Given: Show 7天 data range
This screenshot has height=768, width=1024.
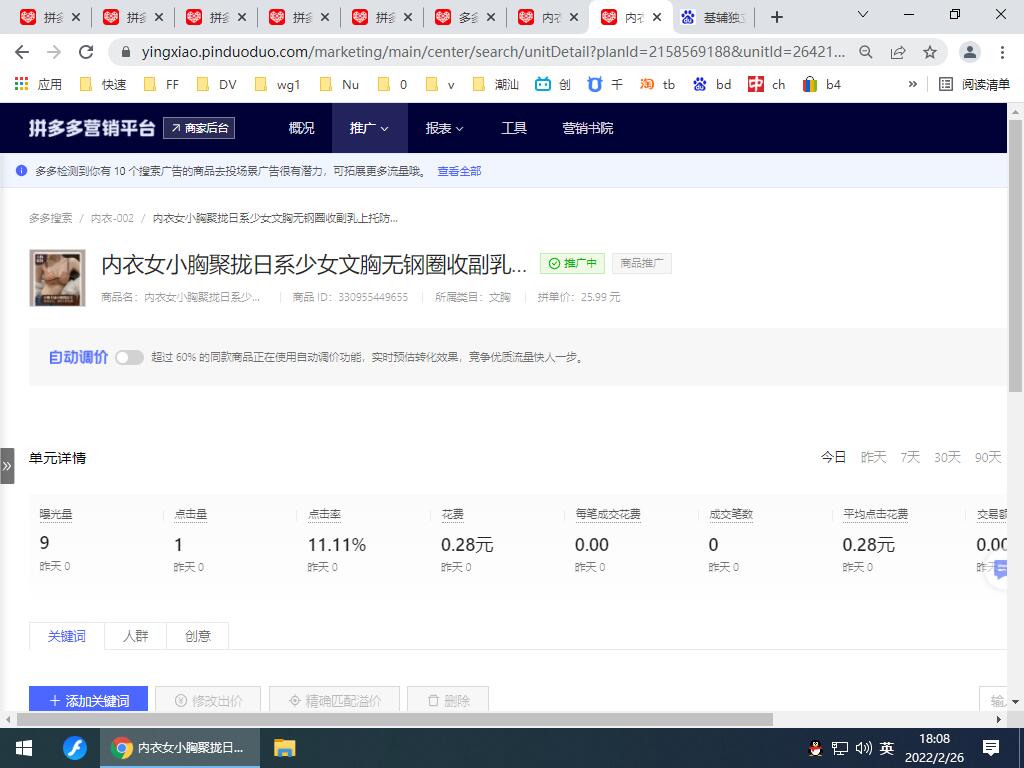Looking at the screenshot, I should coord(910,457).
